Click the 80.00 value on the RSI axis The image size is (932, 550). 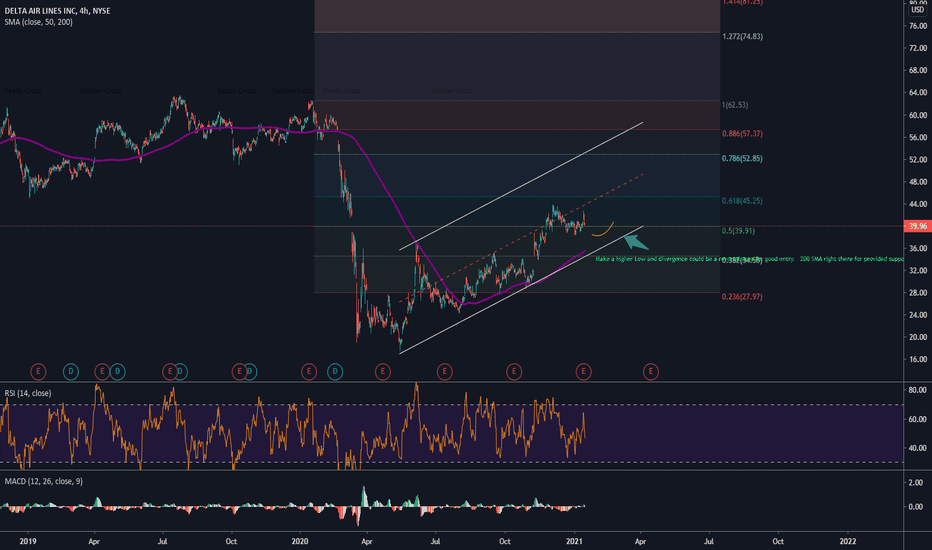click(917, 390)
